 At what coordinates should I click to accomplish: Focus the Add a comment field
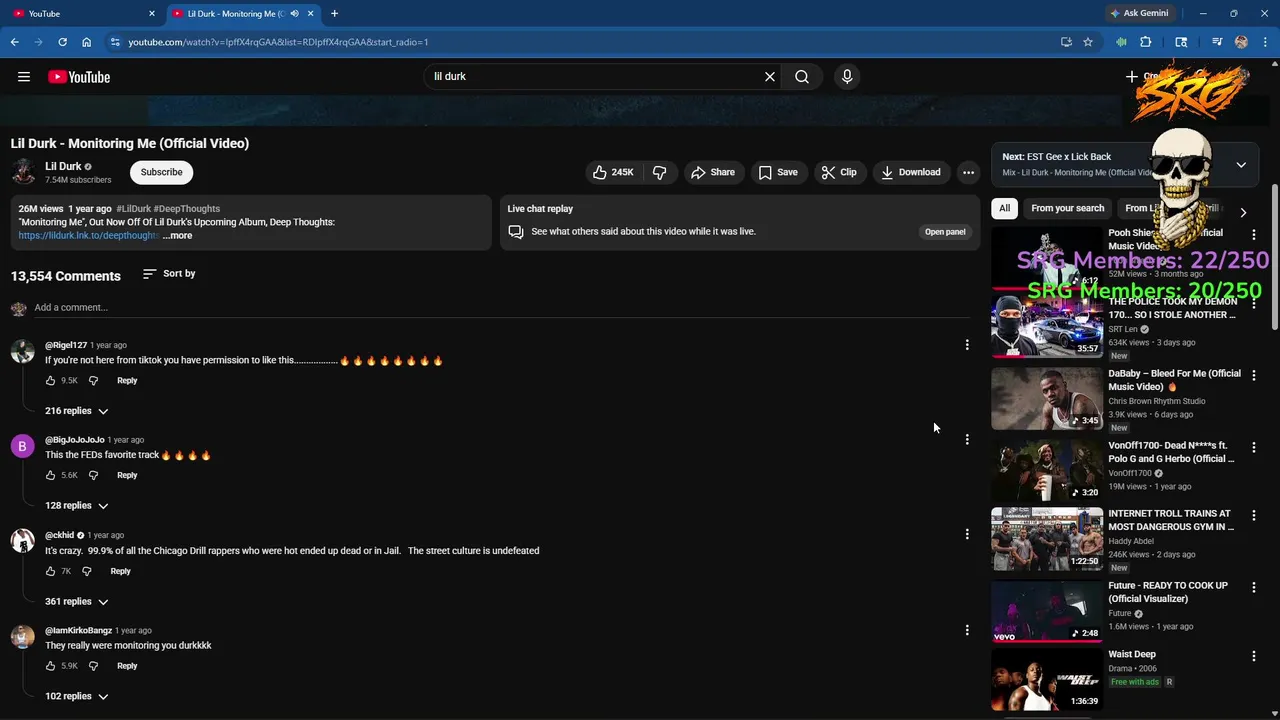(501, 307)
